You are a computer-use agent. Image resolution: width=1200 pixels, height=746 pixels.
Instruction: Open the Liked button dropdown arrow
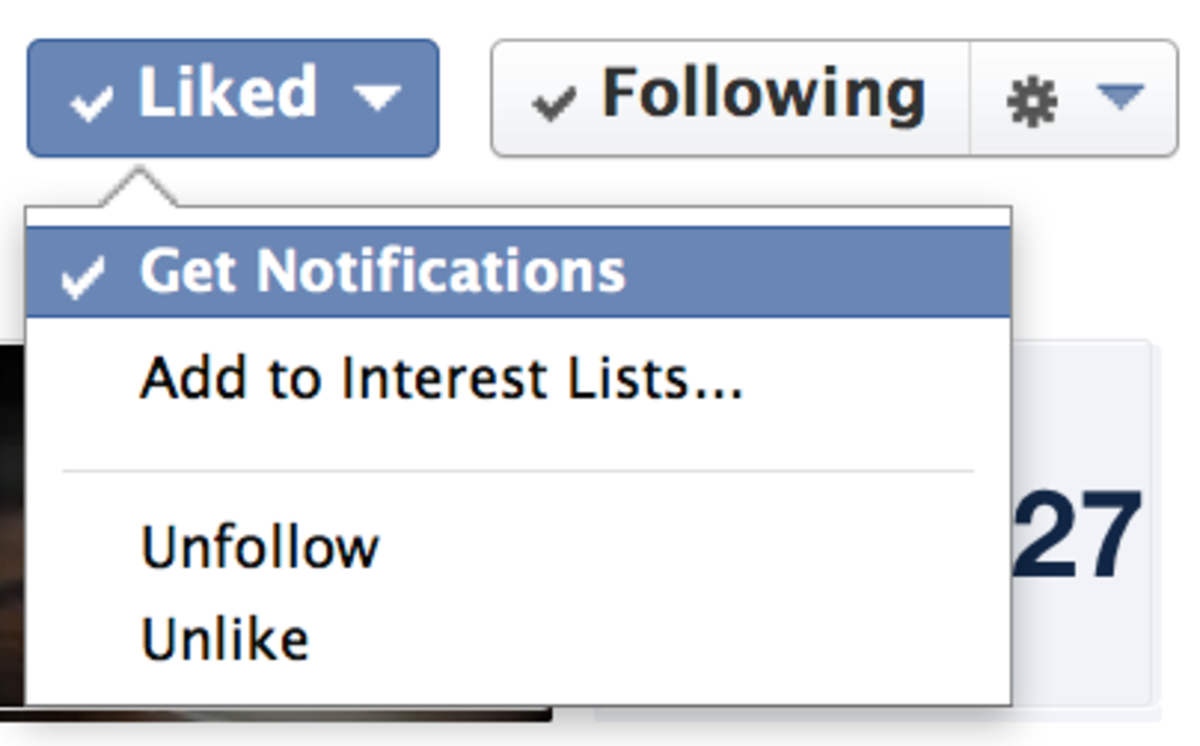(380, 99)
